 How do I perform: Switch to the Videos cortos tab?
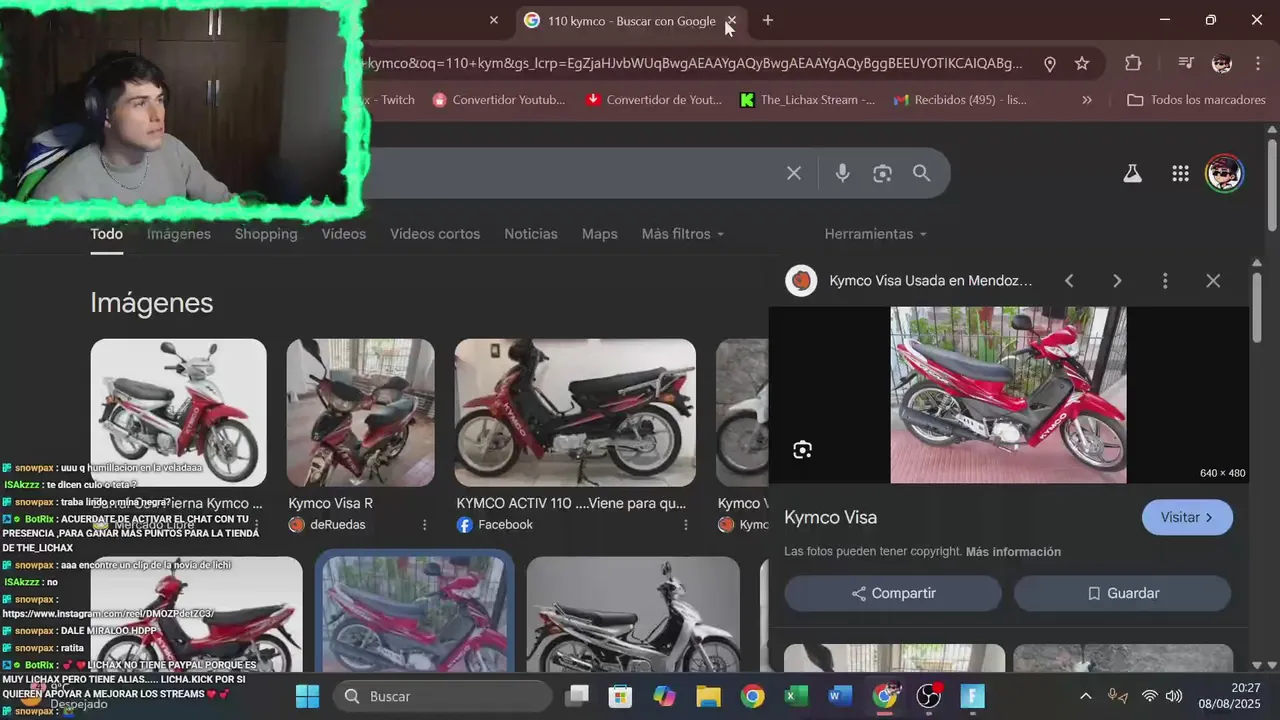pos(435,234)
